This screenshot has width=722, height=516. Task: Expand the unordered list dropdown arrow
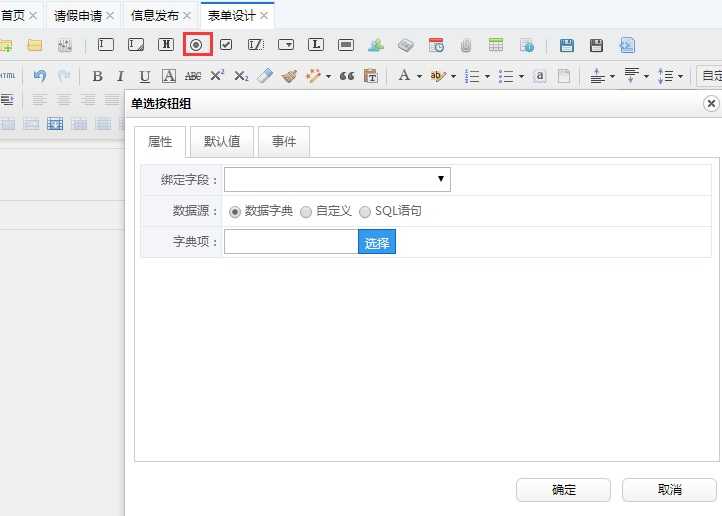click(x=521, y=76)
